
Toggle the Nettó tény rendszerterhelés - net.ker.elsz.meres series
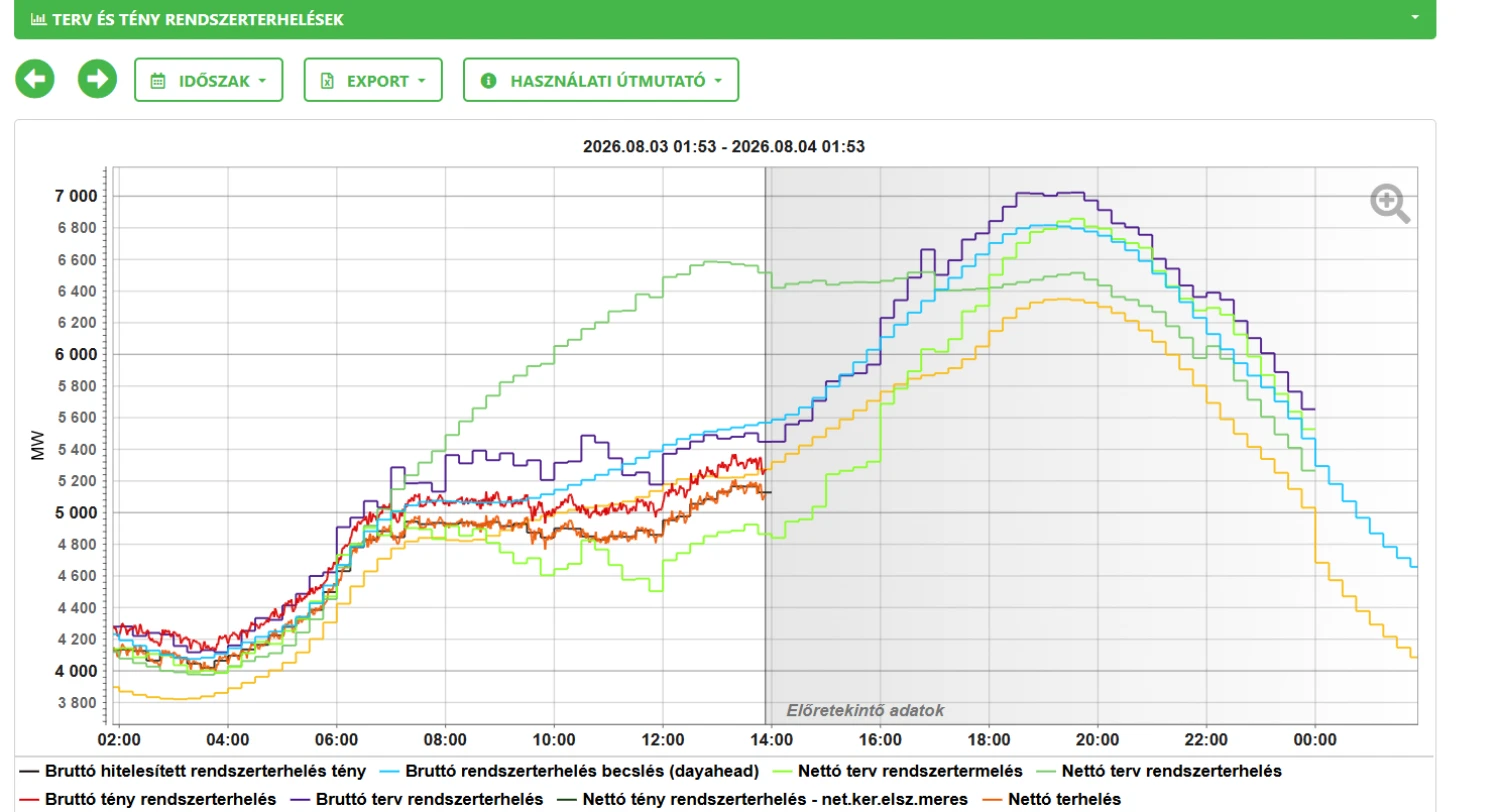(761, 799)
